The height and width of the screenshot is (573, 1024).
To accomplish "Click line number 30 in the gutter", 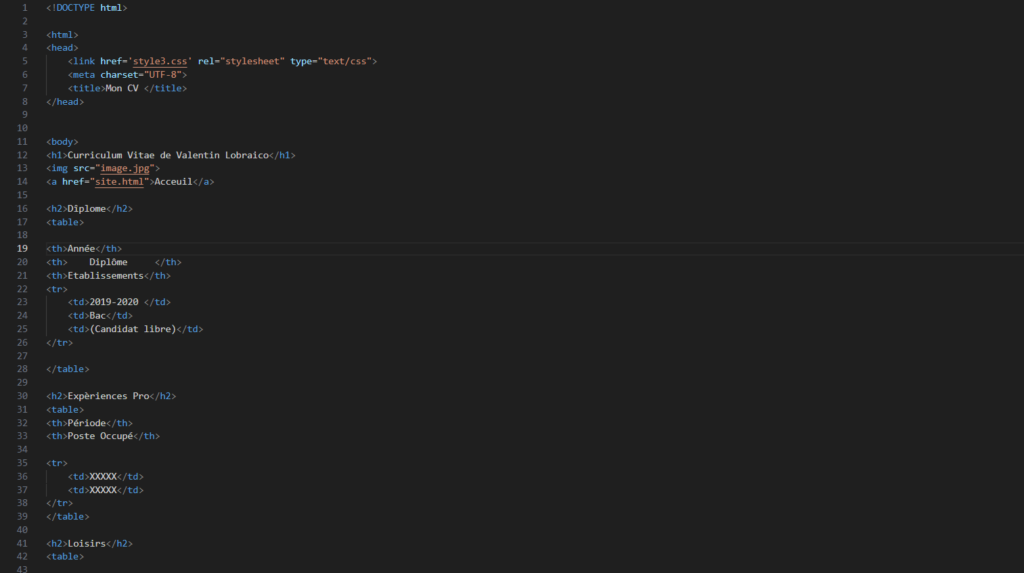I will pos(22,396).
